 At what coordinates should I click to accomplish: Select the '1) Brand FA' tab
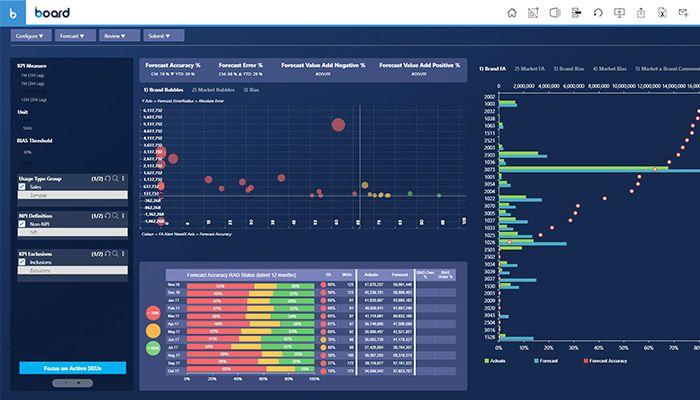pyautogui.click(x=492, y=69)
